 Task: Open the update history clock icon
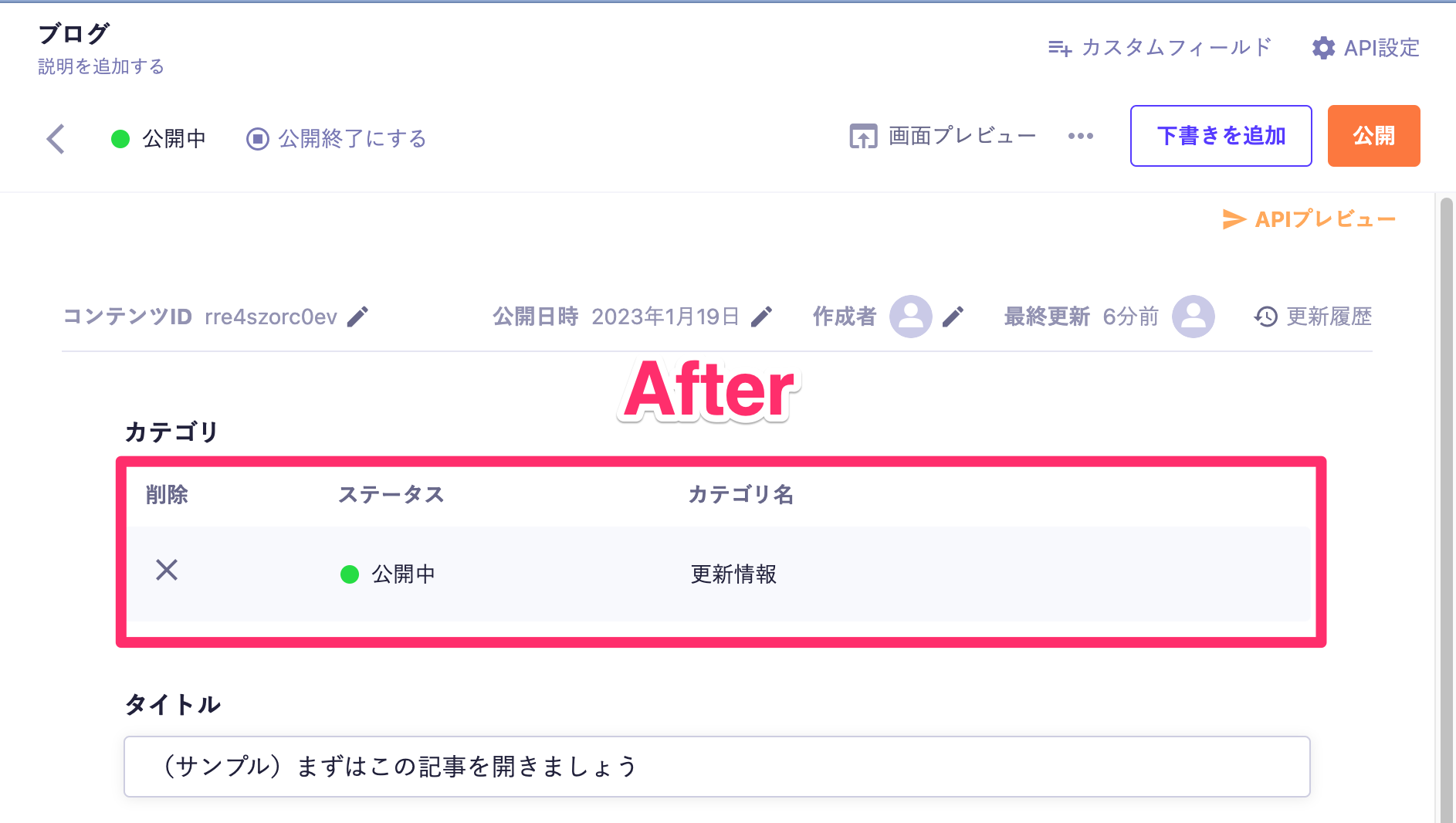1266,317
